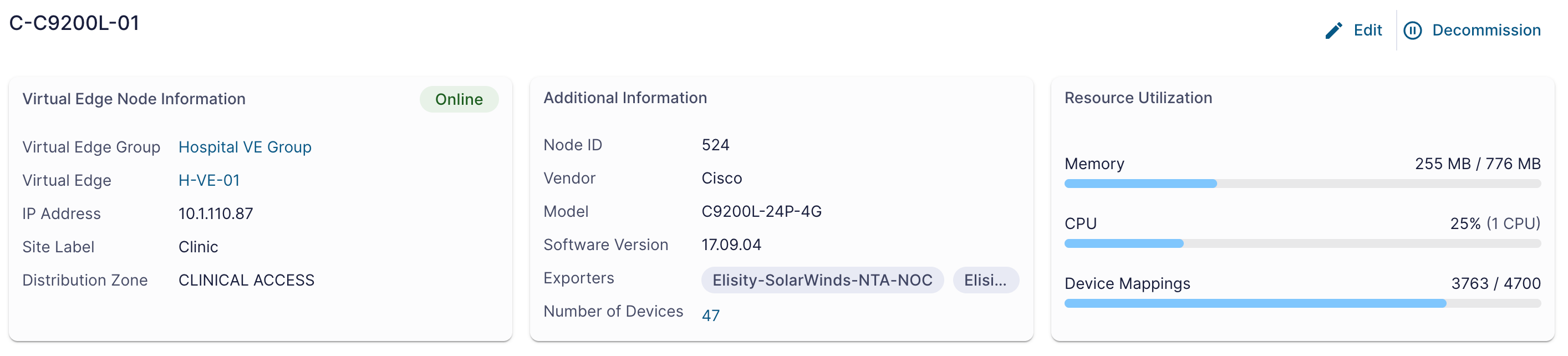The image size is (1568, 356).
Task: Click the model value C9200L-24P-4G
Action: click(761, 211)
